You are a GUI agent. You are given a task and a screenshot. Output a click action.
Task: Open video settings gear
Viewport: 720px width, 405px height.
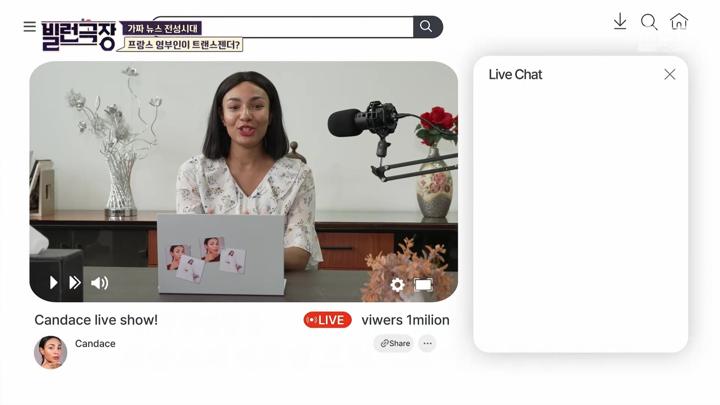397,285
